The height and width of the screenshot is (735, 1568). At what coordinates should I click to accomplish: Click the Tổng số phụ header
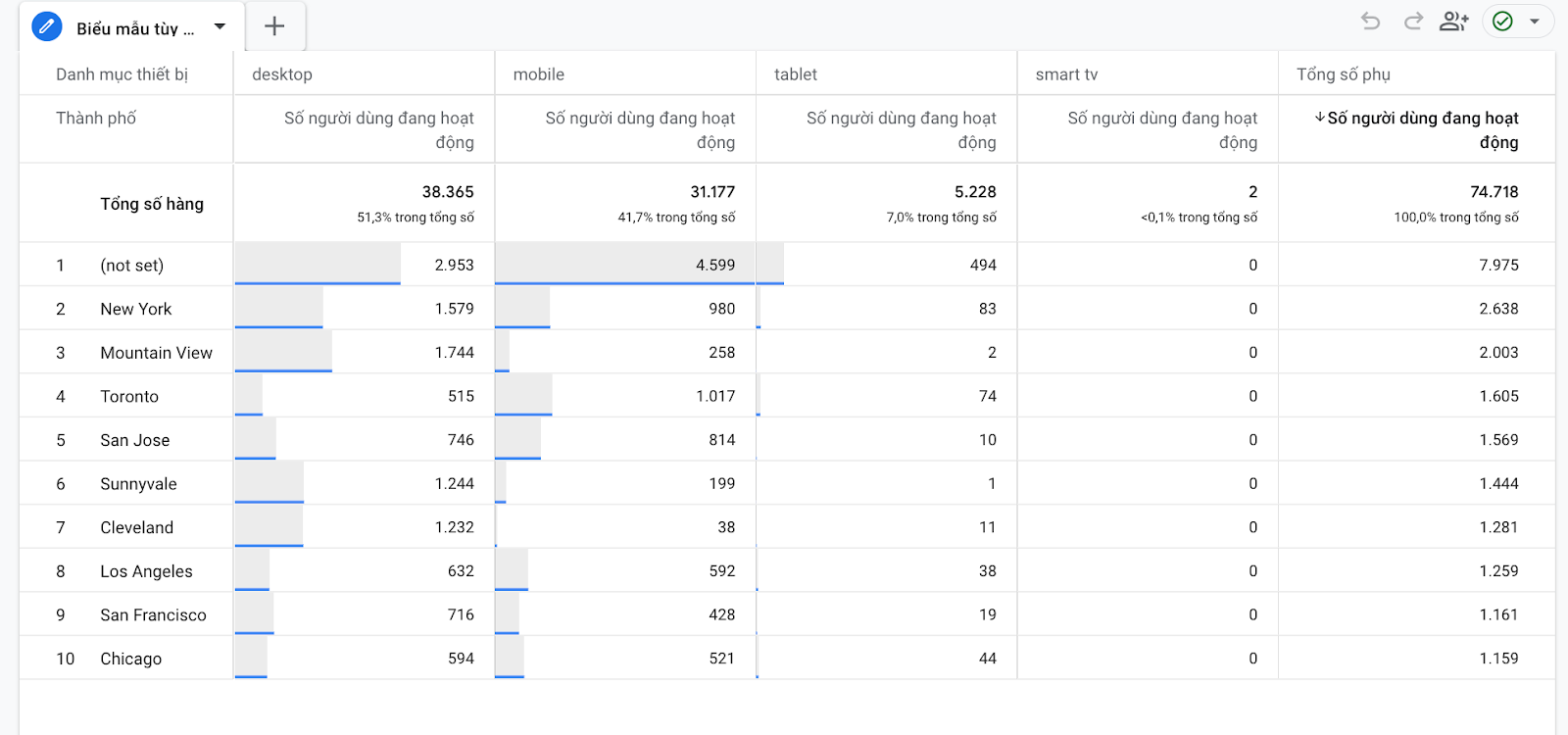(x=1344, y=74)
